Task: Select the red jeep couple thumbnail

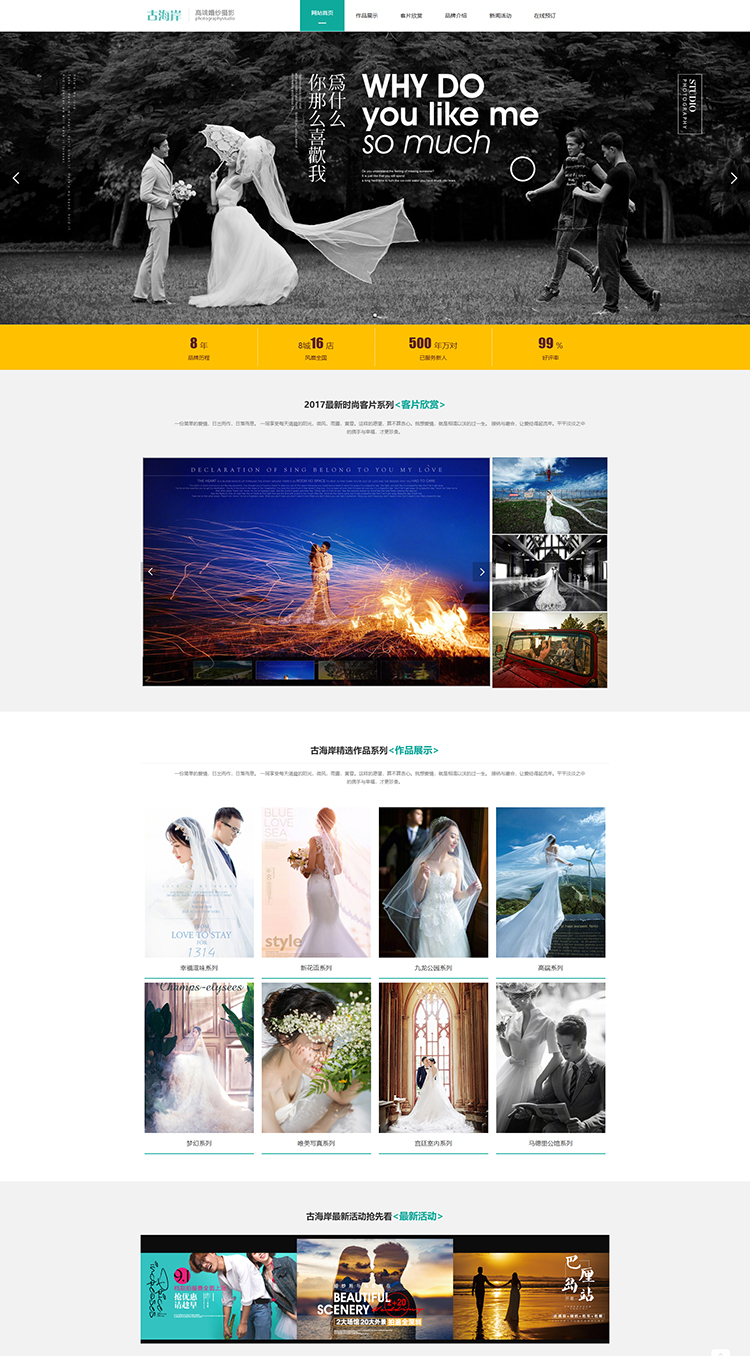Action: (549, 650)
